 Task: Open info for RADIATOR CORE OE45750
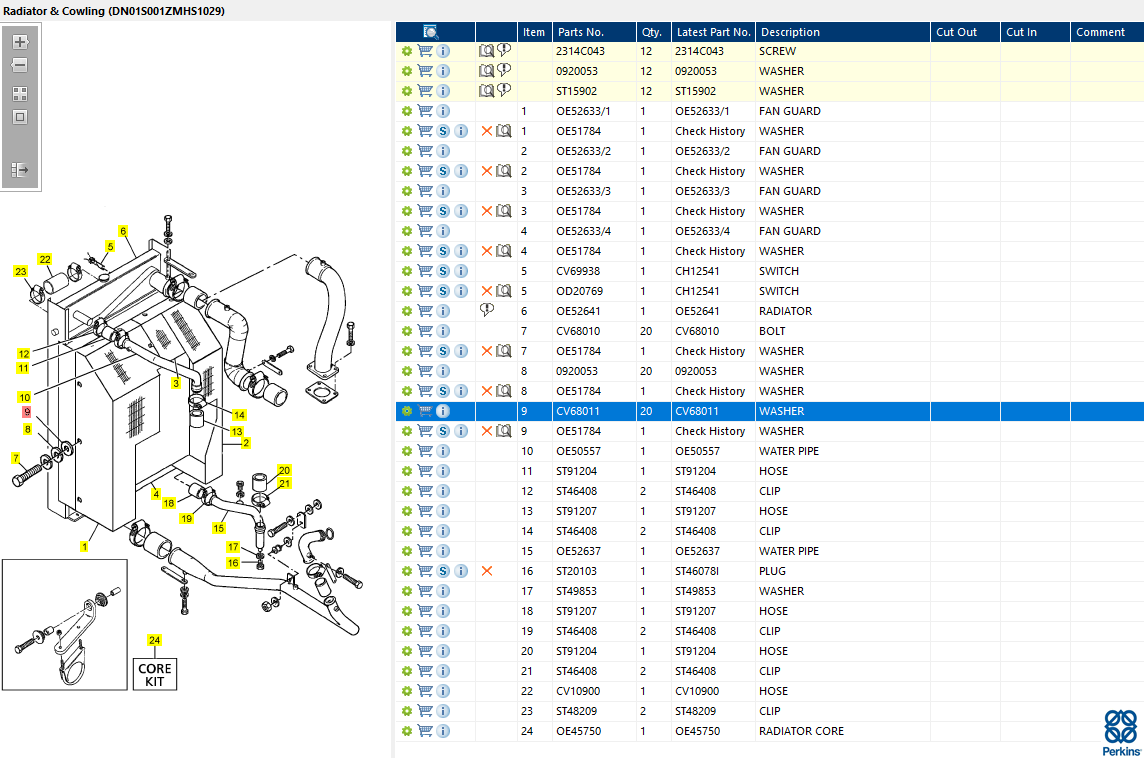(443, 731)
